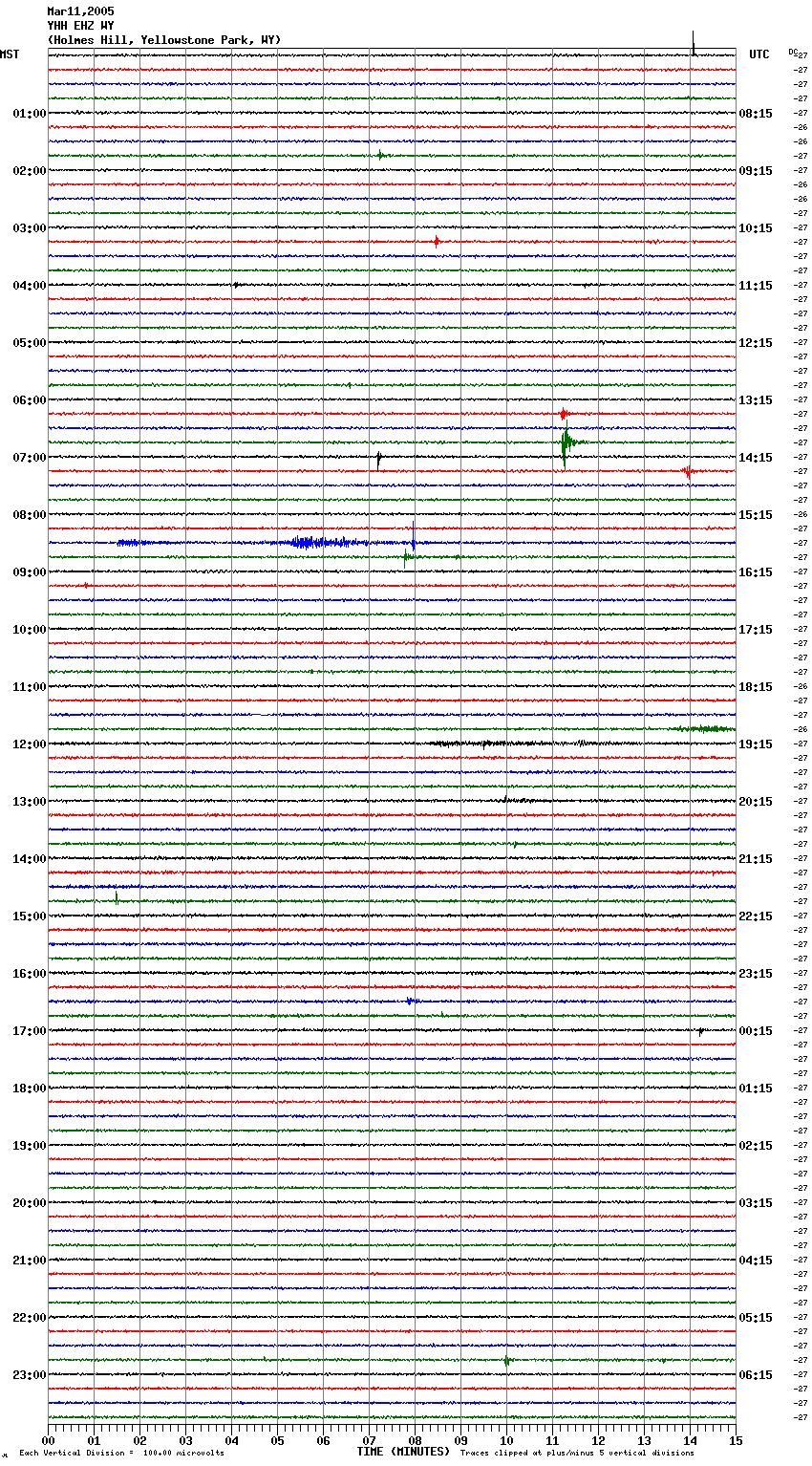Click the date label Mar11,2005
The height and width of the screenshot is (1466, 812).
point(80,11)
